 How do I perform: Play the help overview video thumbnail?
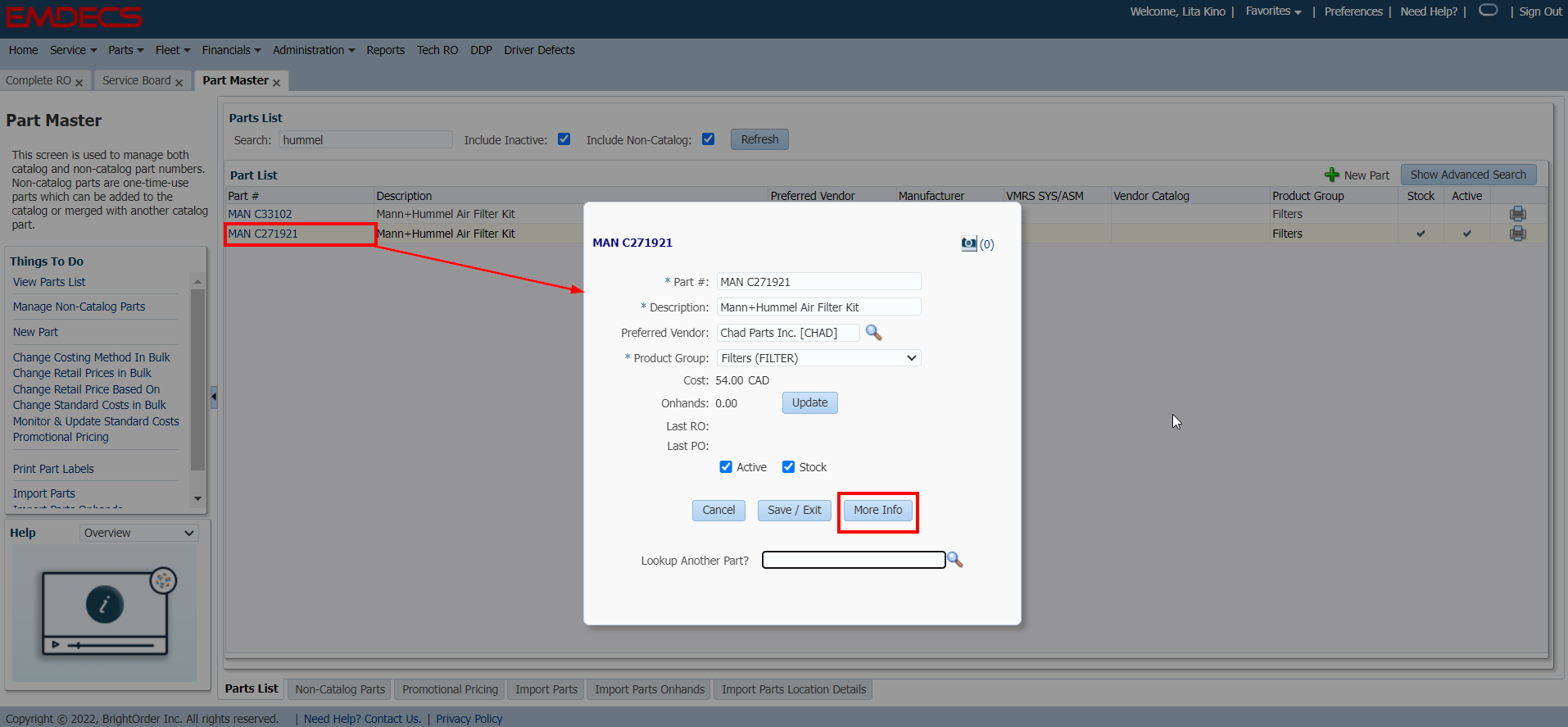click(105, 613)
